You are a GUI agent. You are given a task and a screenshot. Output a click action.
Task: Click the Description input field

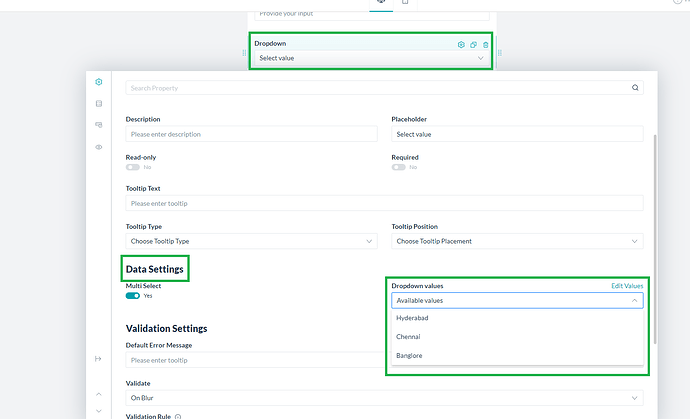(251, 134)
